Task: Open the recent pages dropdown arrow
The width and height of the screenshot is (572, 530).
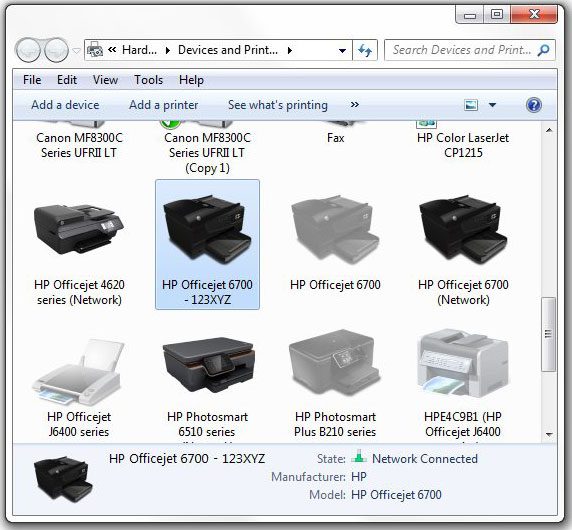Action: pos(76,50)
